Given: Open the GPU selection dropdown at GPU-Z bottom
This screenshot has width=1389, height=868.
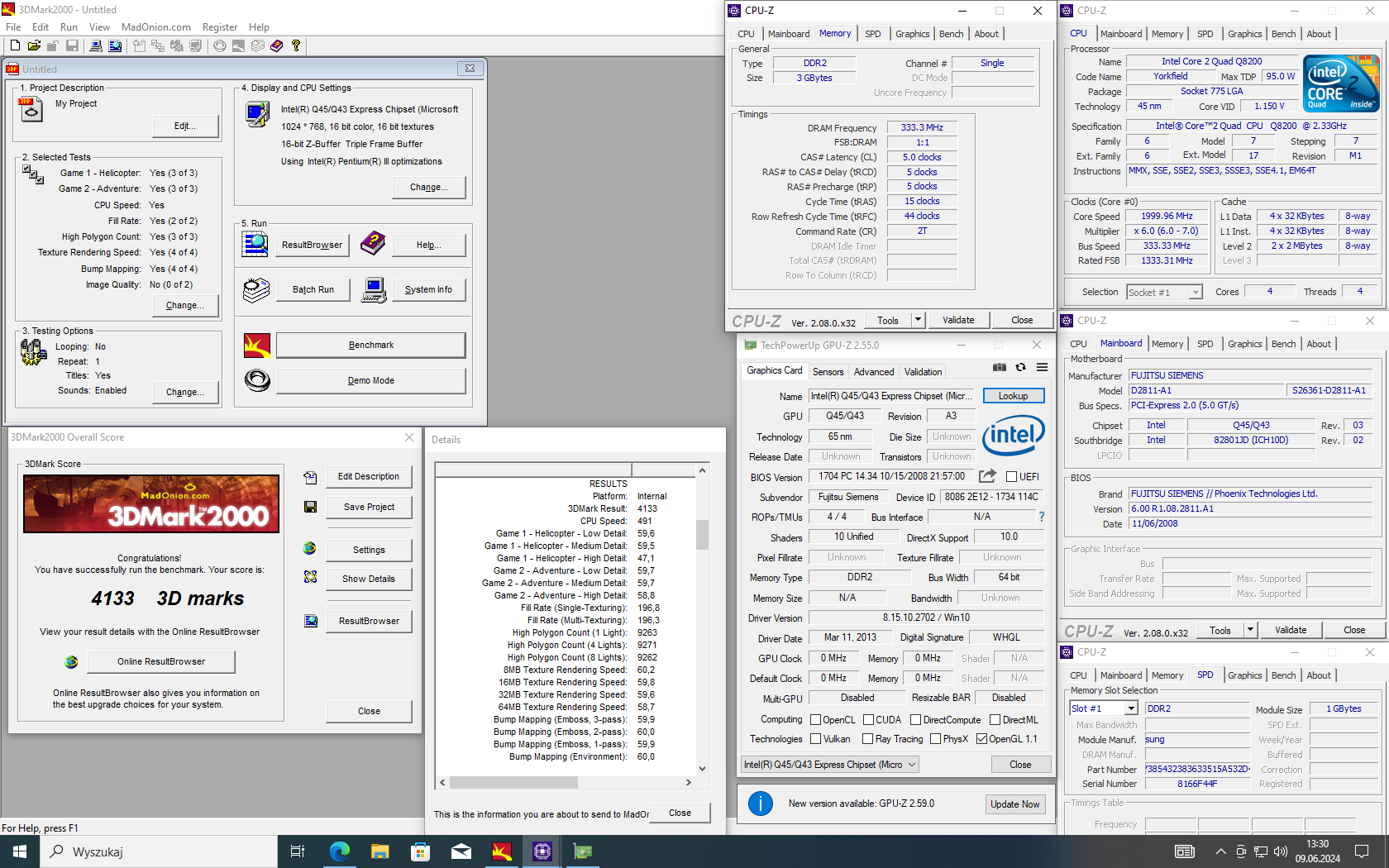Looking at the screenshot, I should [x=830, y=765].
